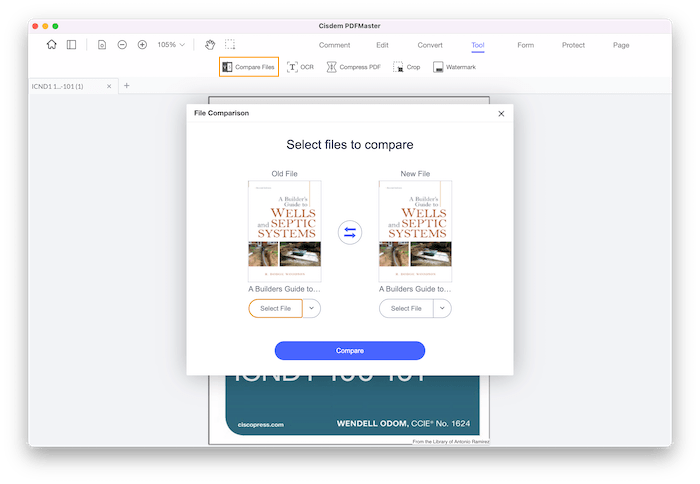The height and width of the screenshot is (484, 700).
Task: Choose the Compress PDF tool
Action: click(x=353, y=67)
